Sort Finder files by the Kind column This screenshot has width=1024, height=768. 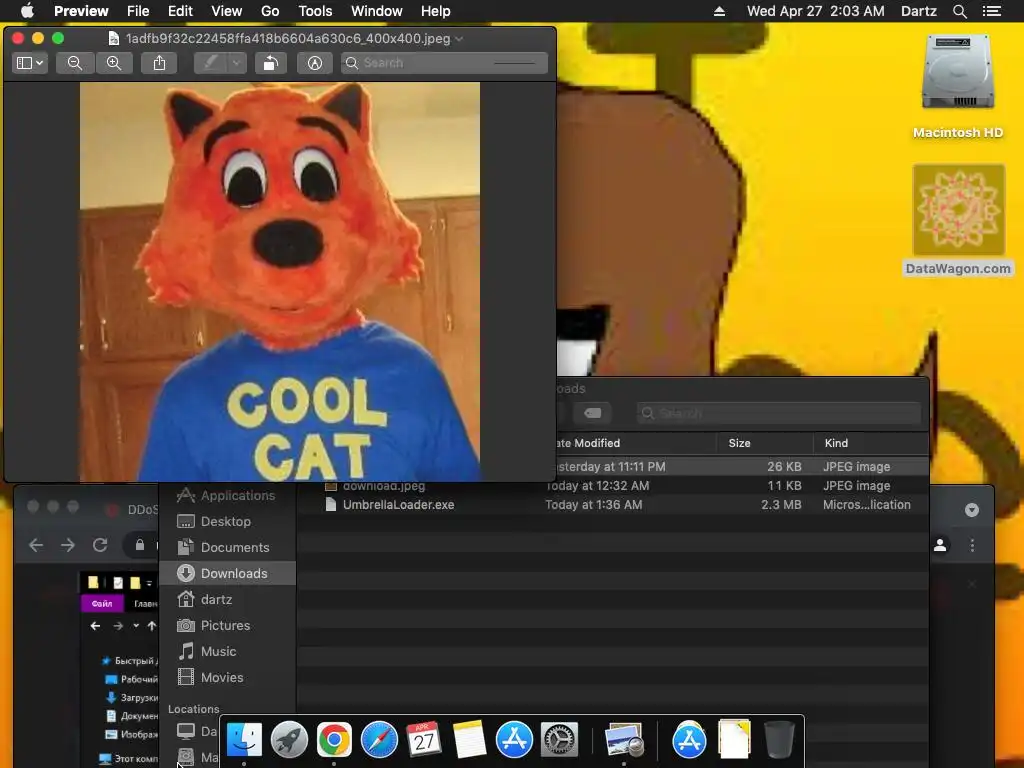pos(871,443)
